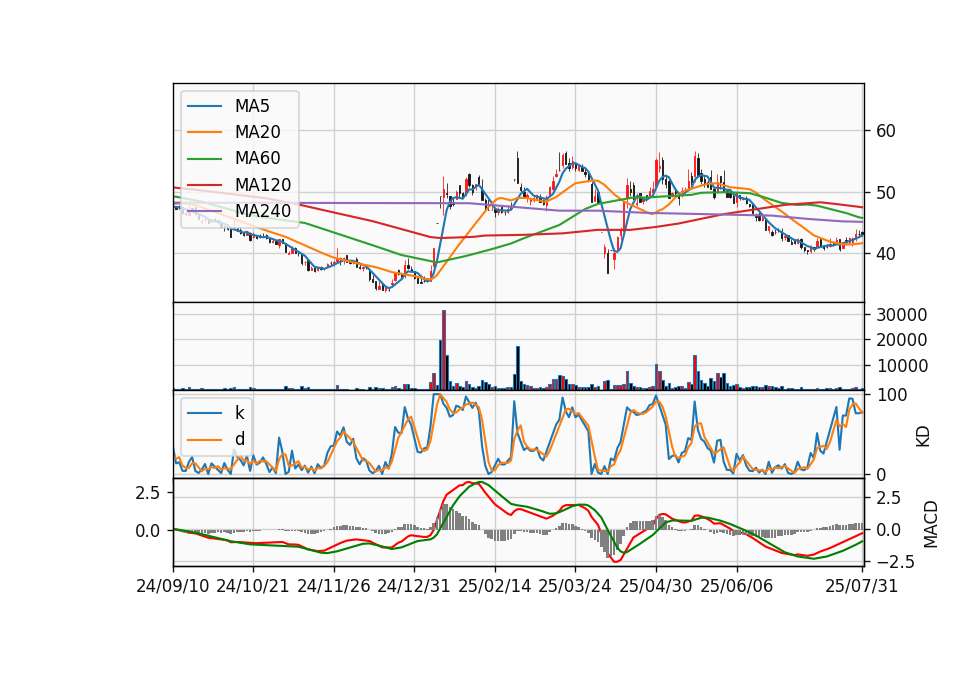The image size is (960, 690).
Task: Click the MA120 legend label
Action: coord(263,185)
